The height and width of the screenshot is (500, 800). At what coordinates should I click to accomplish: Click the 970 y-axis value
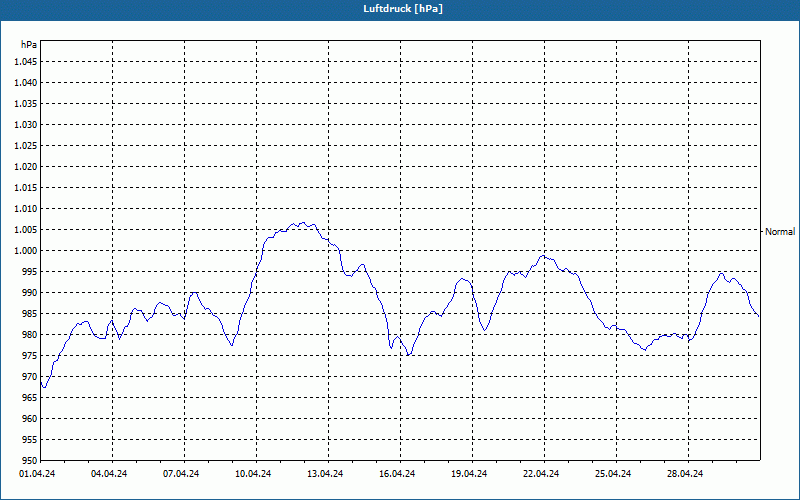tap(30, 377)
